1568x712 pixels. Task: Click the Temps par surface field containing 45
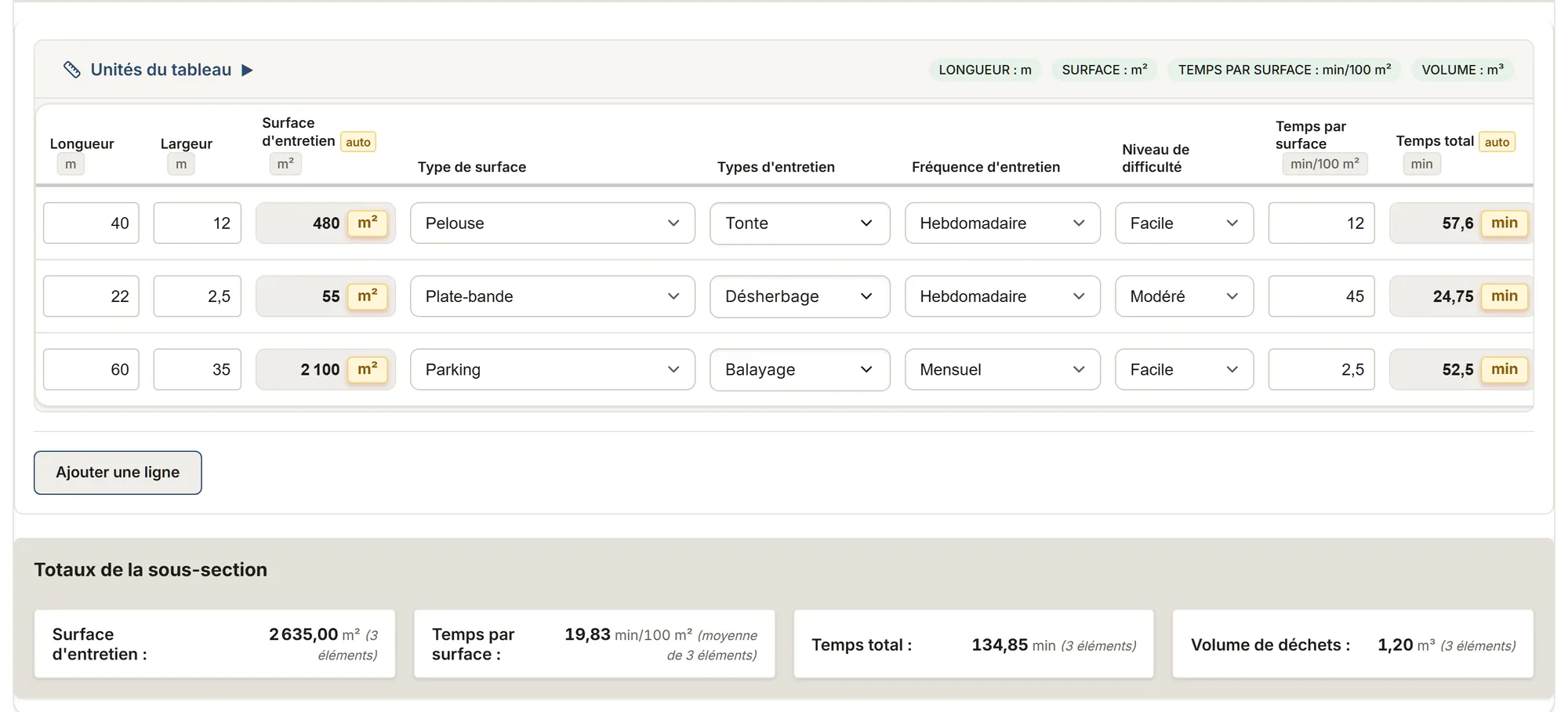click(x=1322, y=296)
